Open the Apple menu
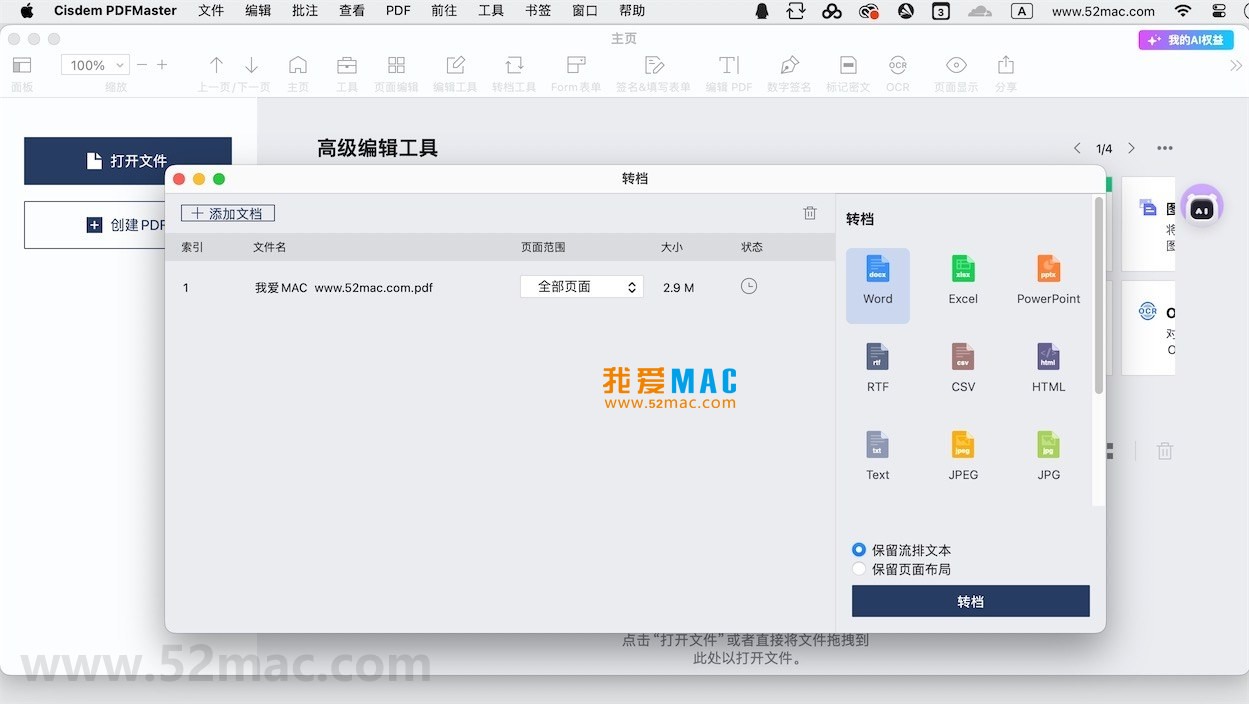 point(27,11)
